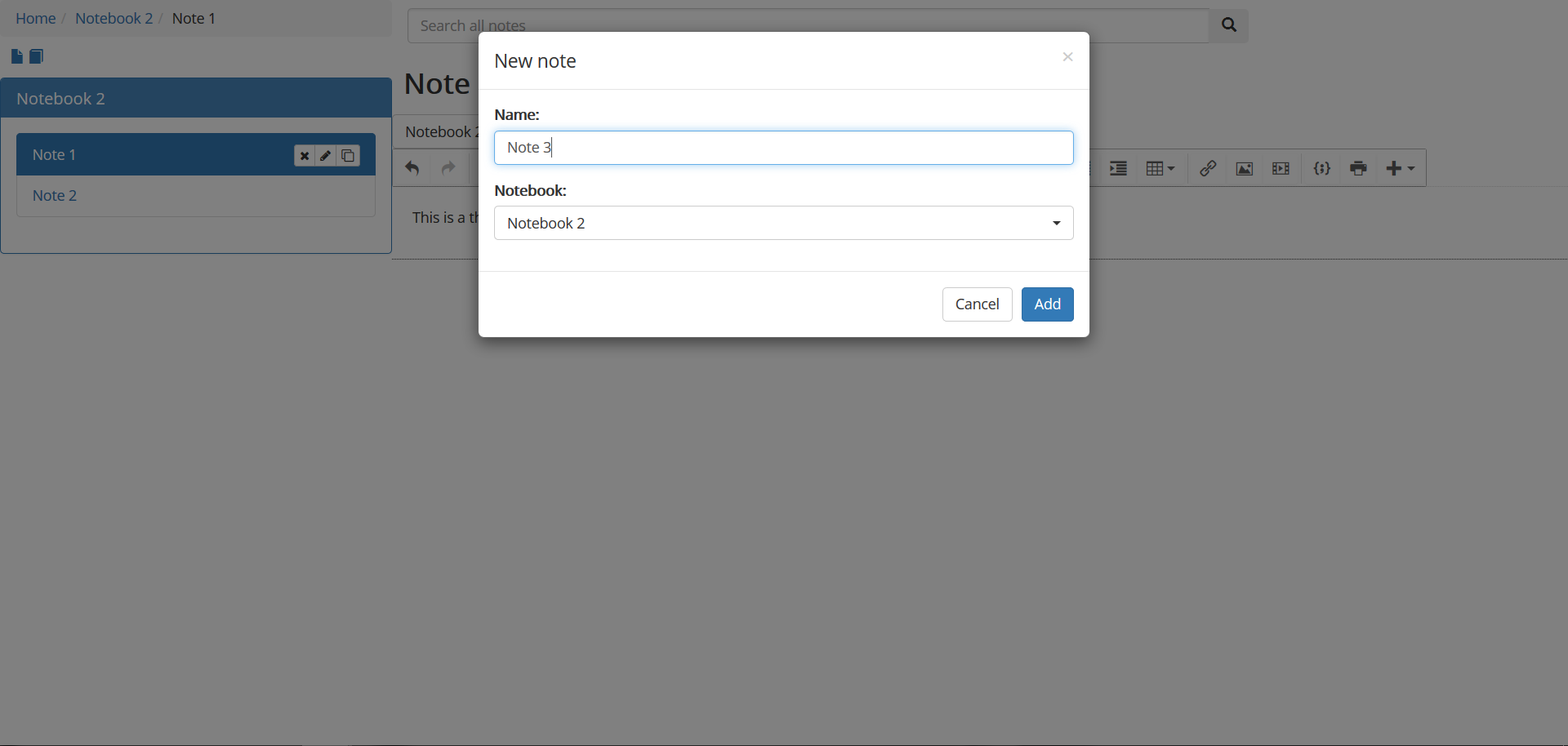This screenshot has width=1568, height=746.
Task: Cancel the New note dialog
Action: pyautogui.click(x=977, y=304)
